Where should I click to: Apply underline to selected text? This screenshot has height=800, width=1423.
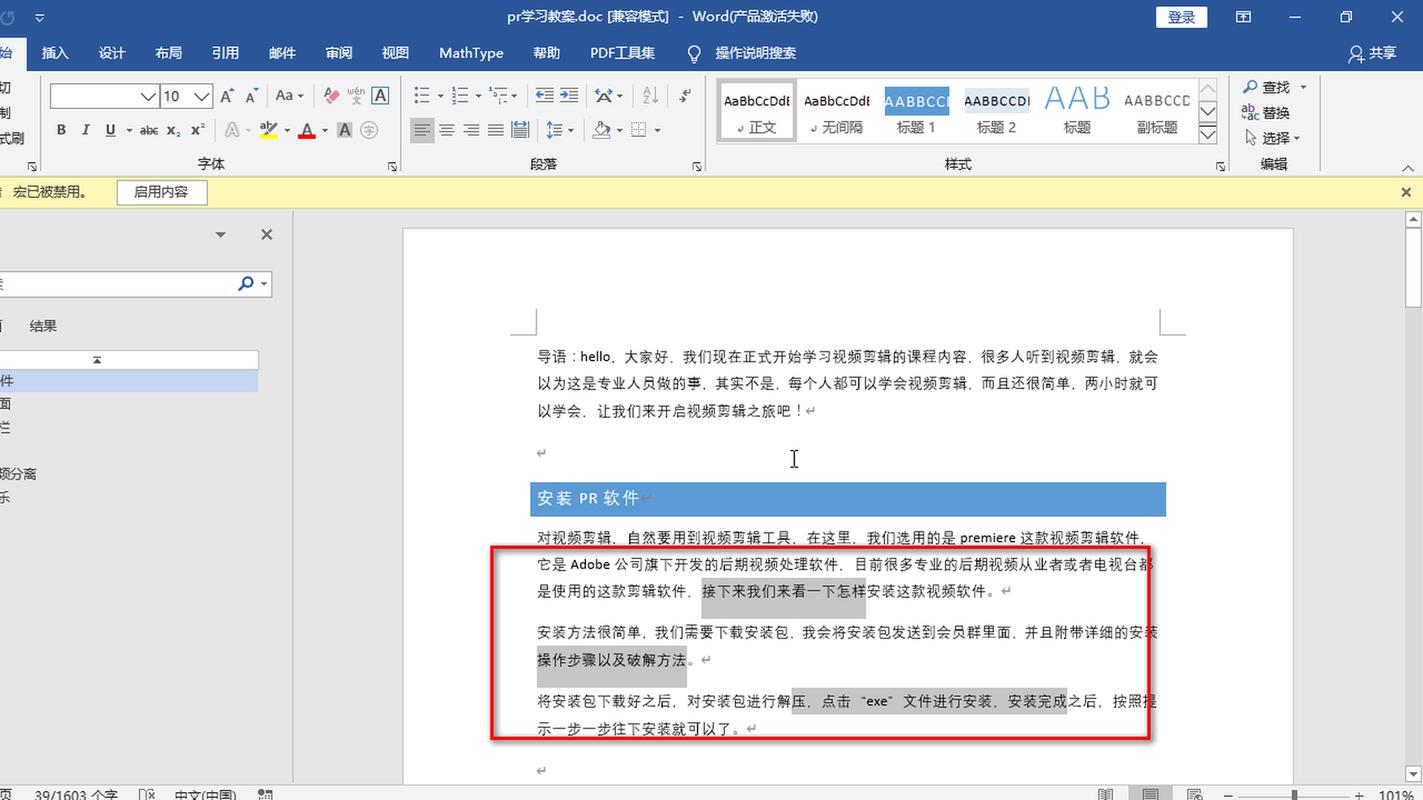[109, 130]
